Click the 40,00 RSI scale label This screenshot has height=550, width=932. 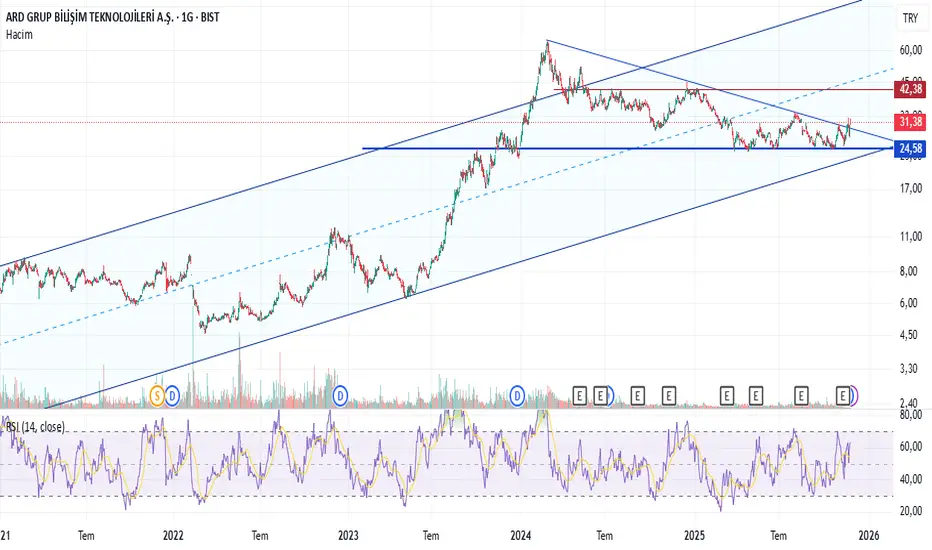pos(911,479)
